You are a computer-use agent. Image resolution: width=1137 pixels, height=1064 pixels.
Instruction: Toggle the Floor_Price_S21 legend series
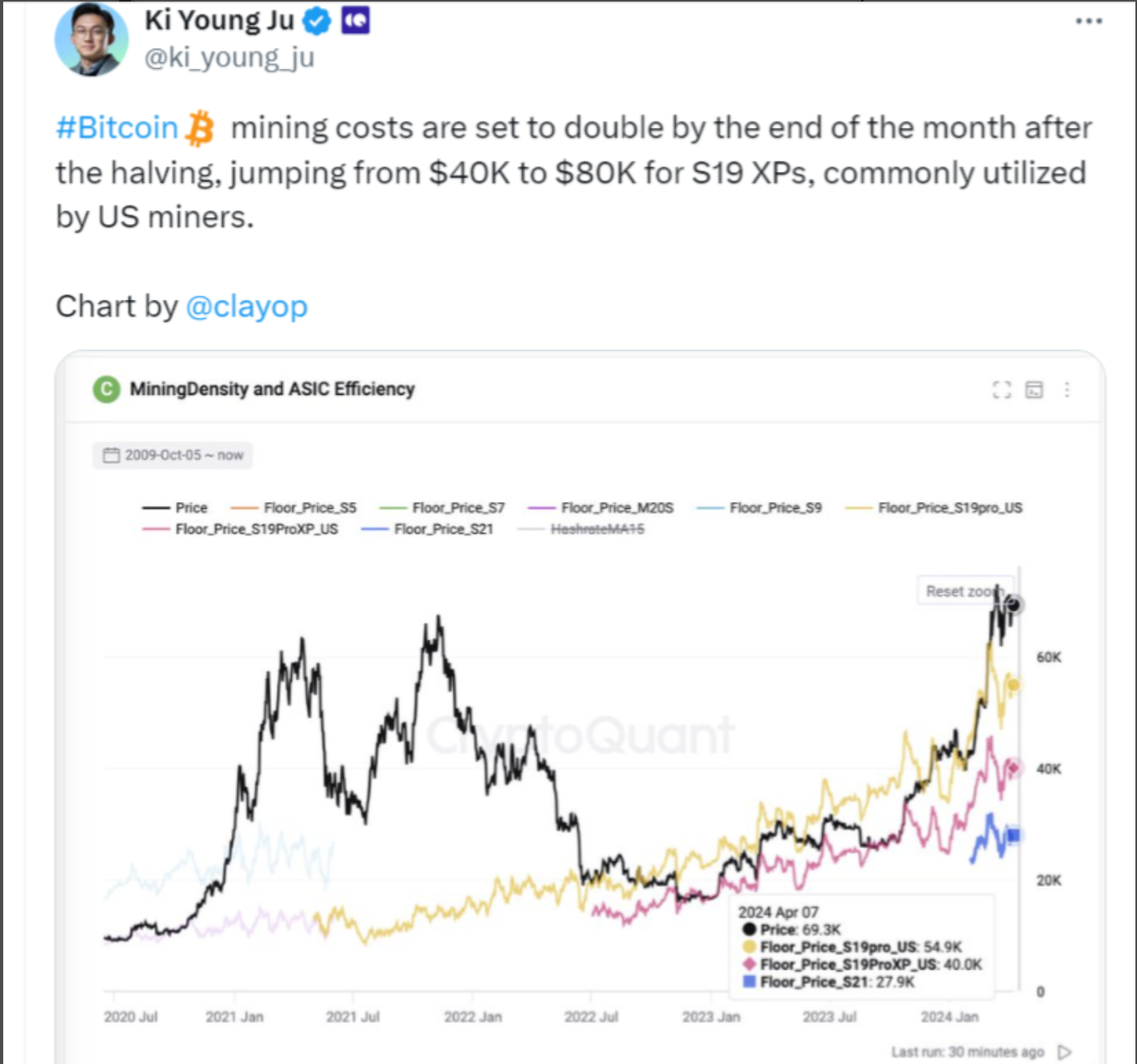(x=427, y=529)
